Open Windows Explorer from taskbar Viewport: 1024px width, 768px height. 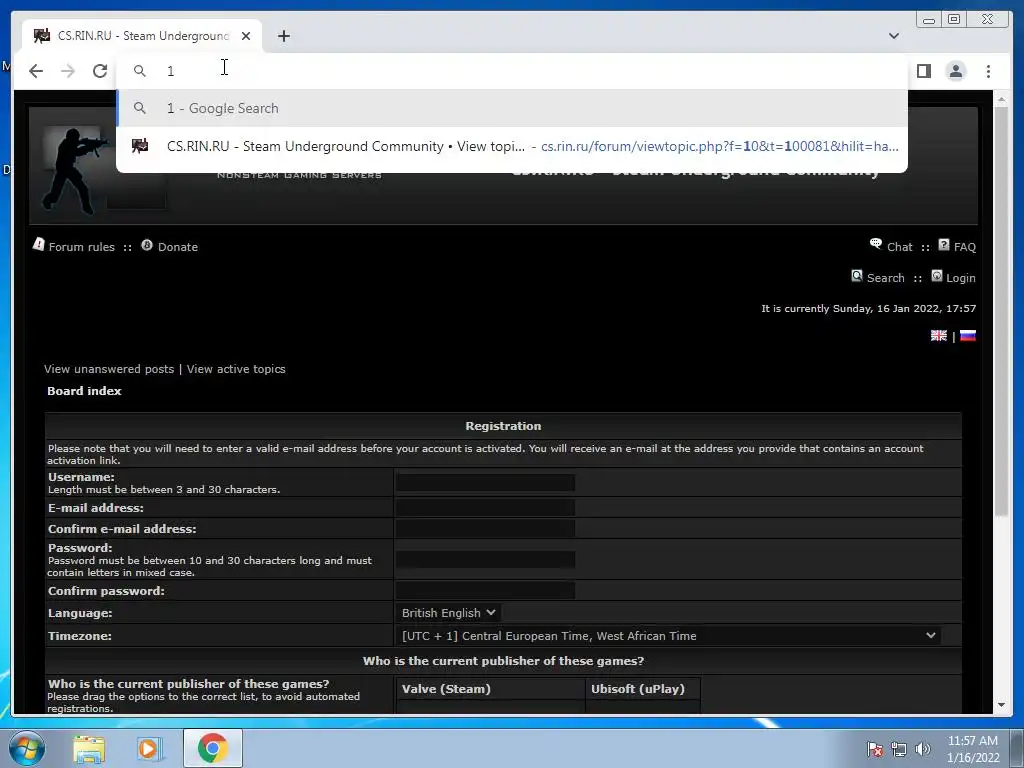(89, 748)
